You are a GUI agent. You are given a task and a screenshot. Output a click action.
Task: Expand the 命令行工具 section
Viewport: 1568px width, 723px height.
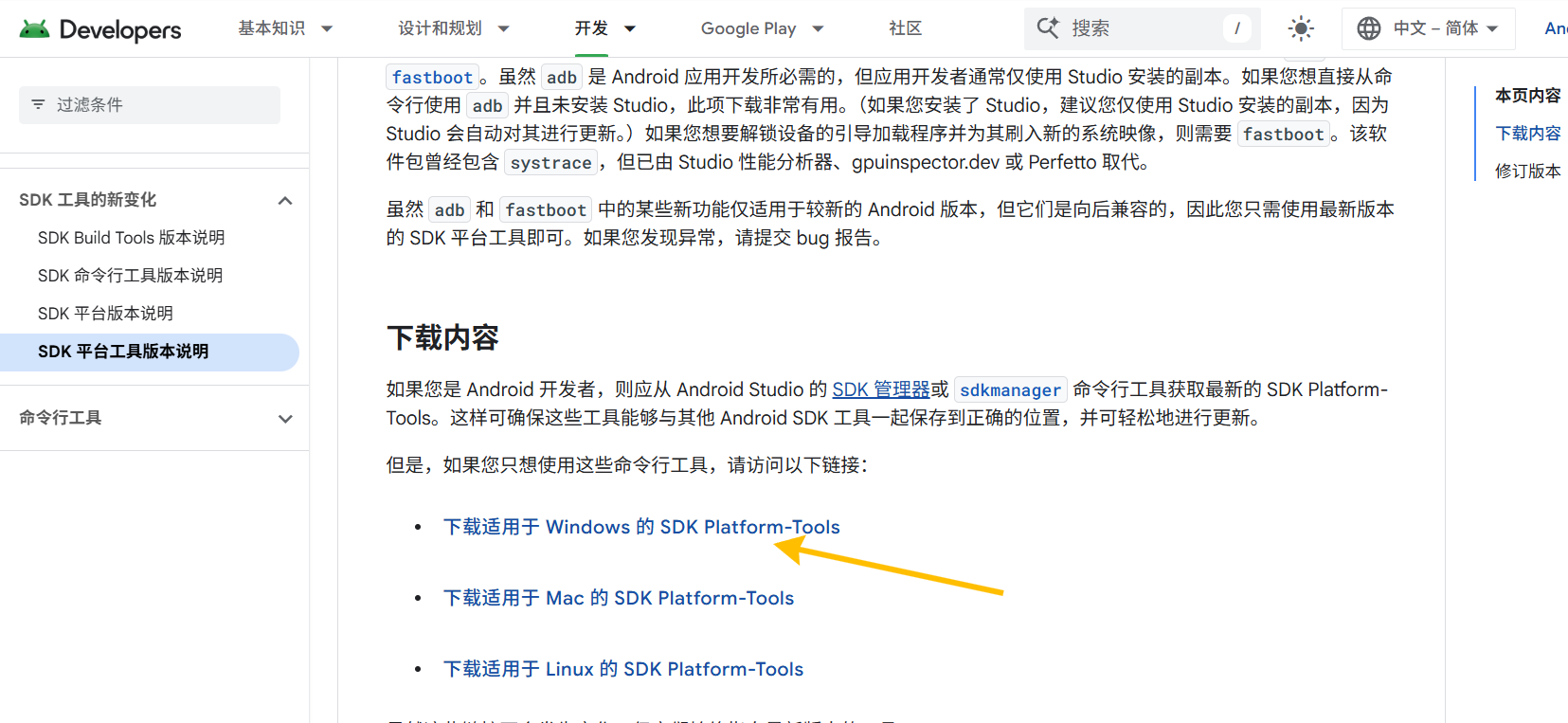tap(285, 418)
